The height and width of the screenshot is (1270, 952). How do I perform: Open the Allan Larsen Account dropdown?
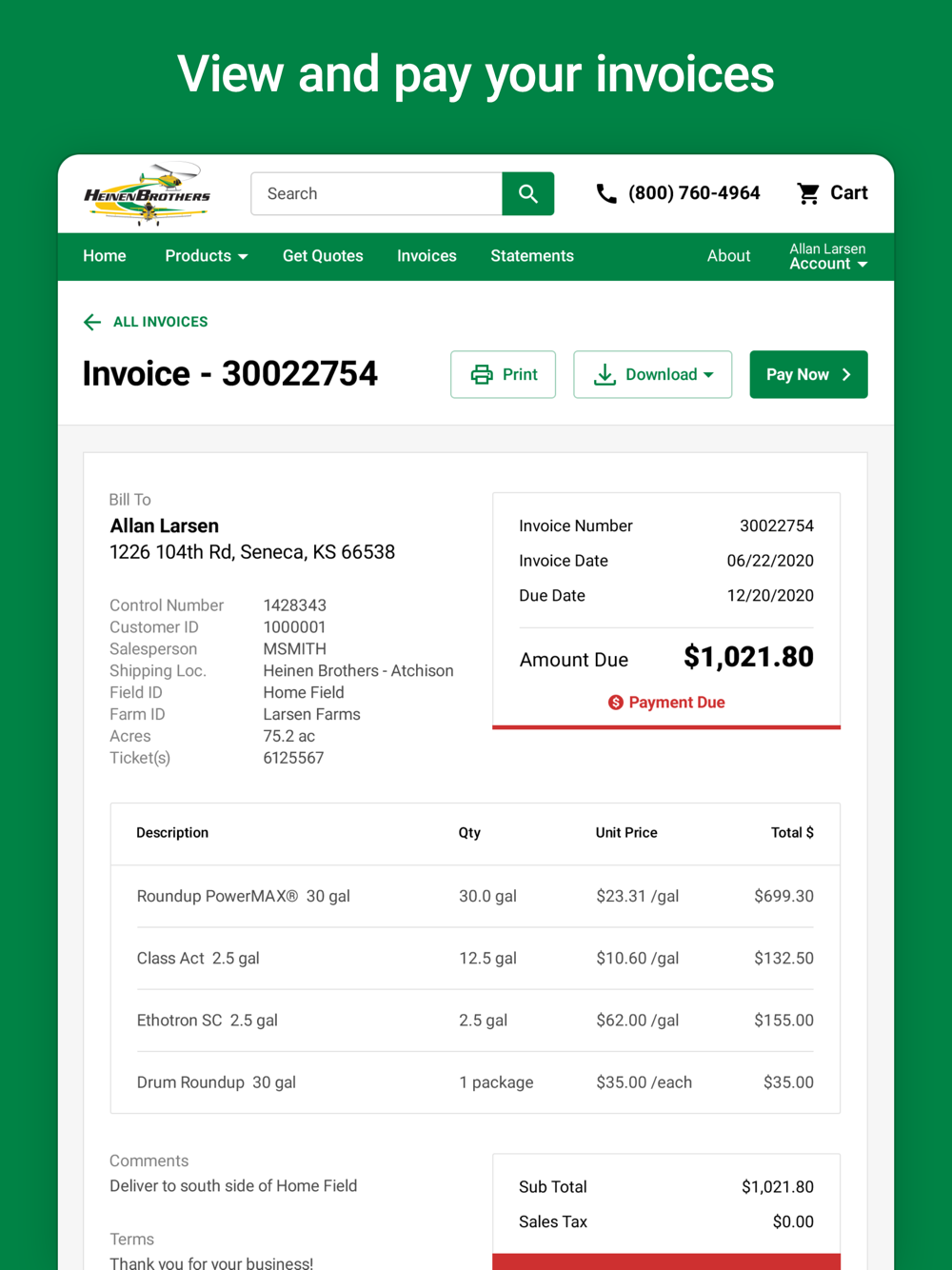pos(828,256)
